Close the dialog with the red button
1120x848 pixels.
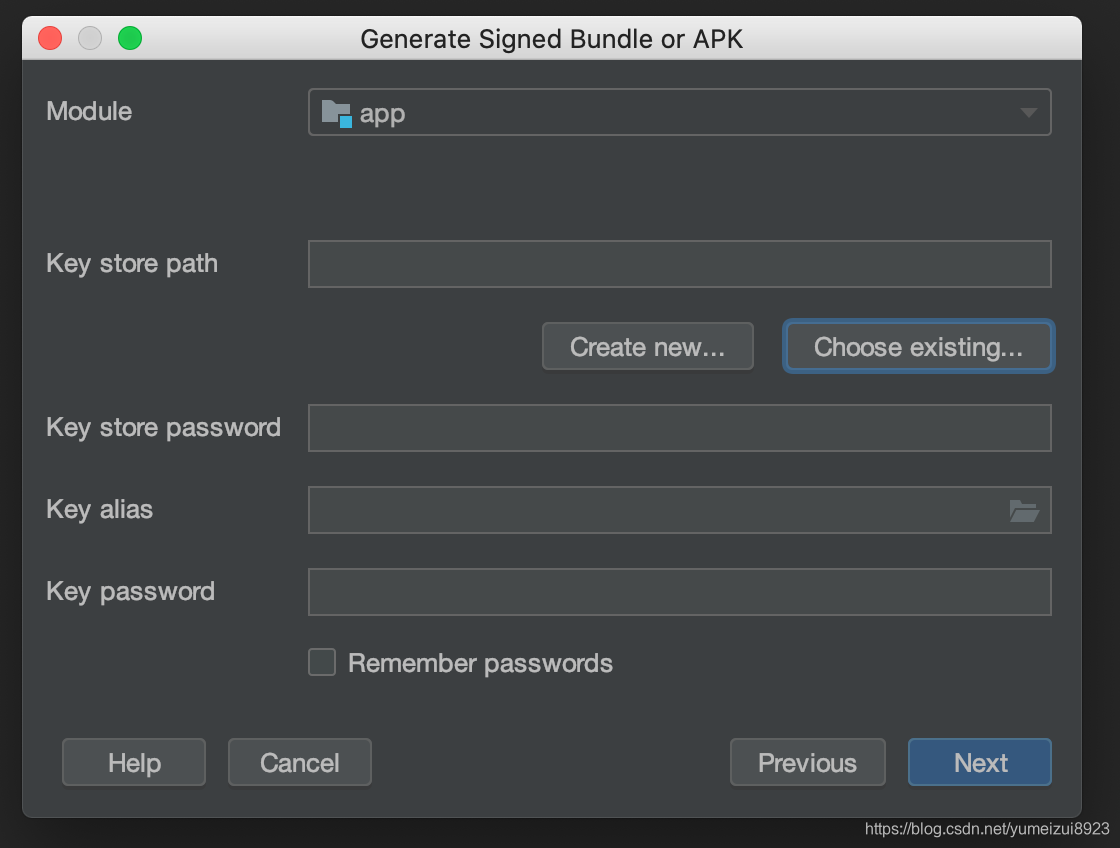(x=50, y=39)
